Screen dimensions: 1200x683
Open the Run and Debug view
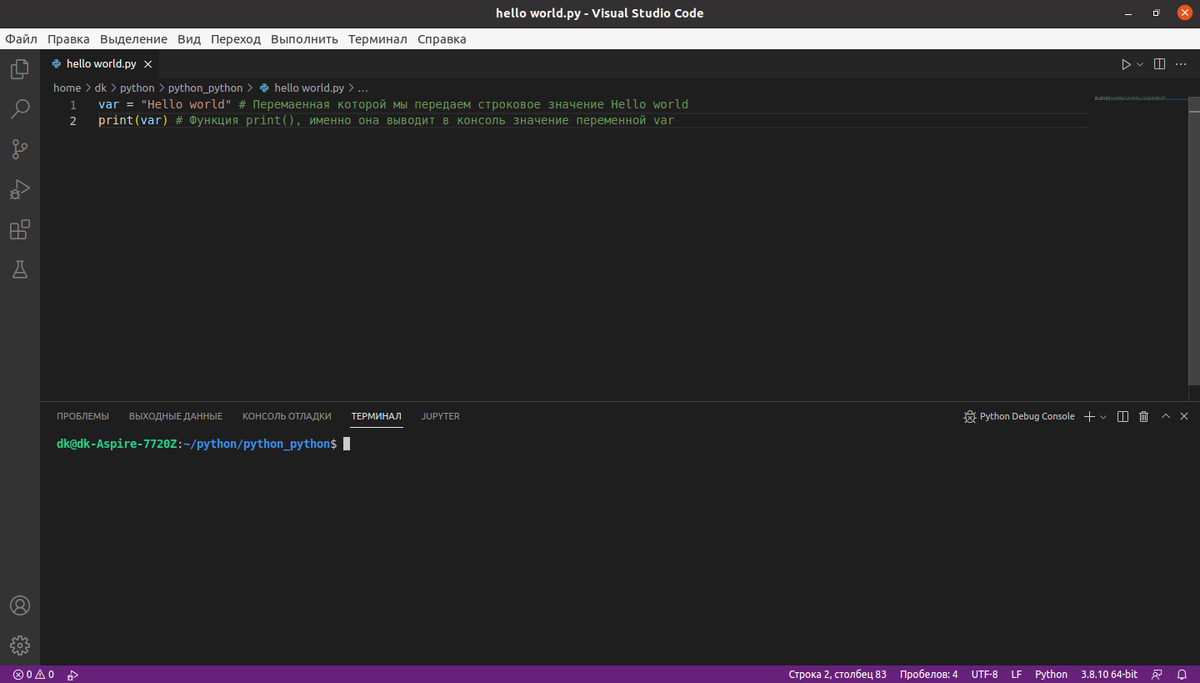pos(19,189)
